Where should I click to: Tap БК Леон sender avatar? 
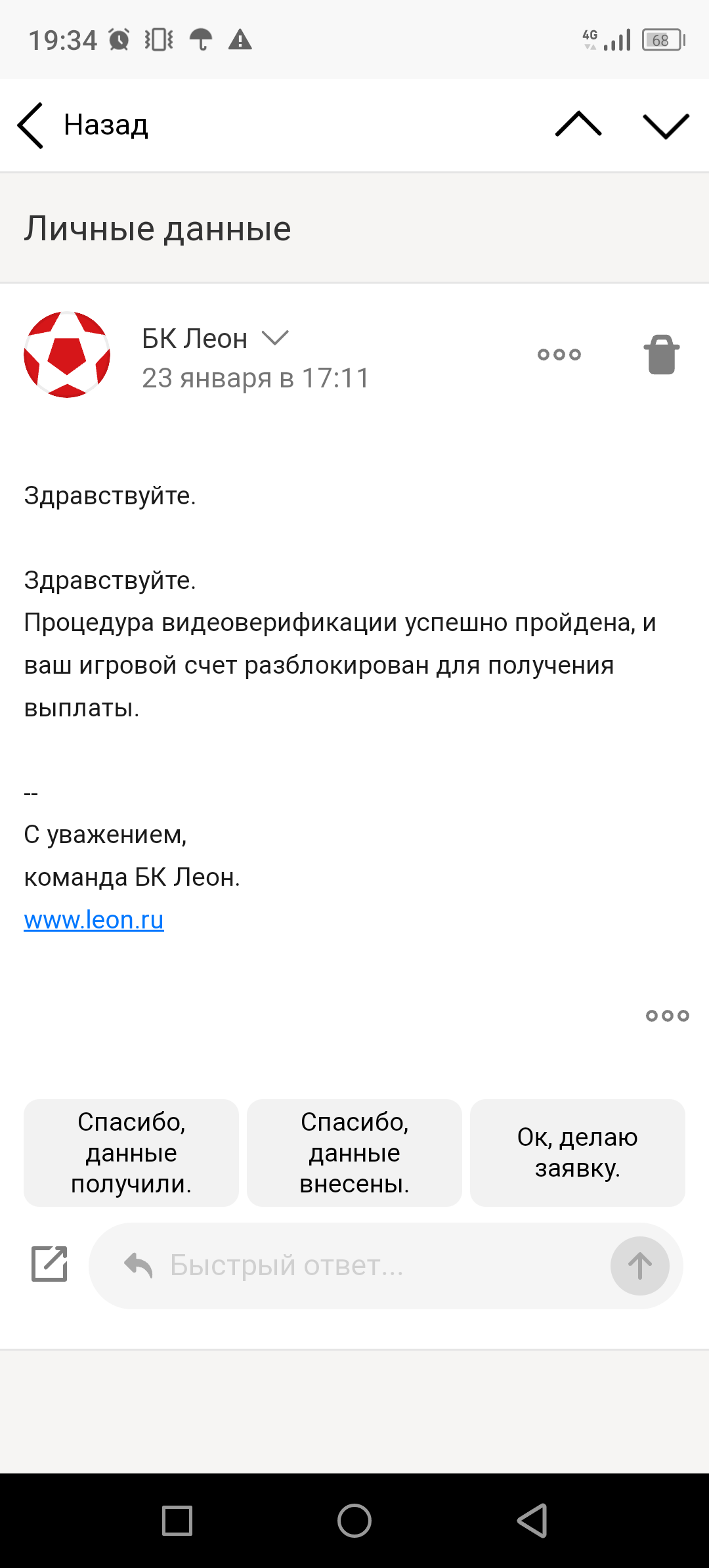67,355
